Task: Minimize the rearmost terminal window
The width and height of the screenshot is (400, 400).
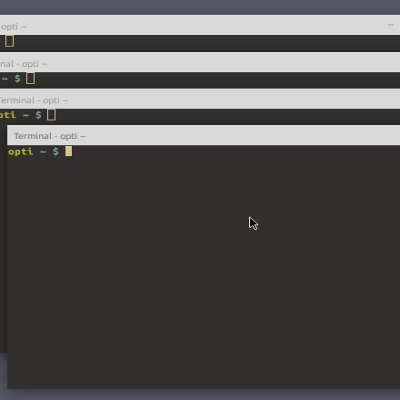Action: click(391, 25)
